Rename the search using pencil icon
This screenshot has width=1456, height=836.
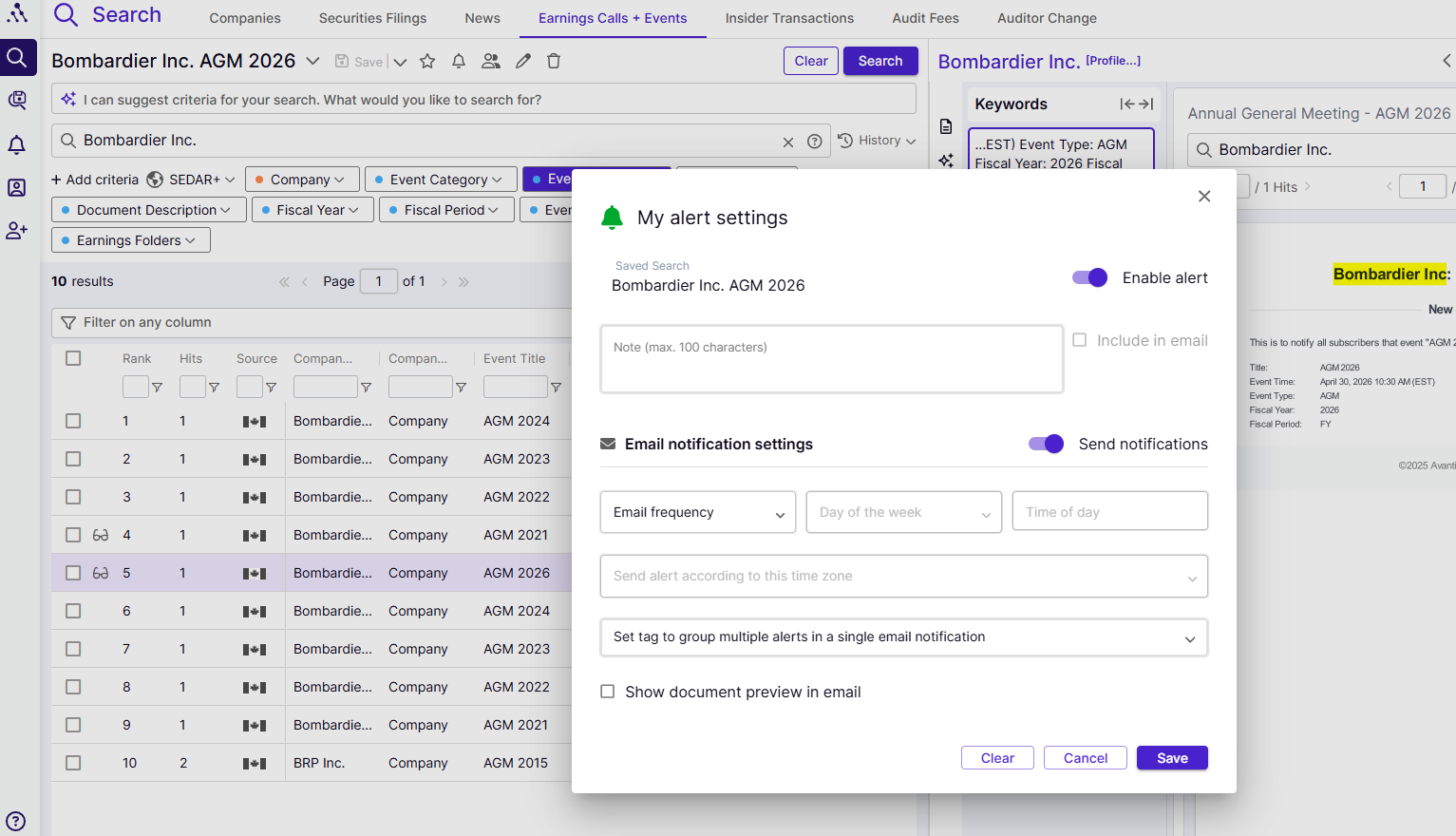523,62
